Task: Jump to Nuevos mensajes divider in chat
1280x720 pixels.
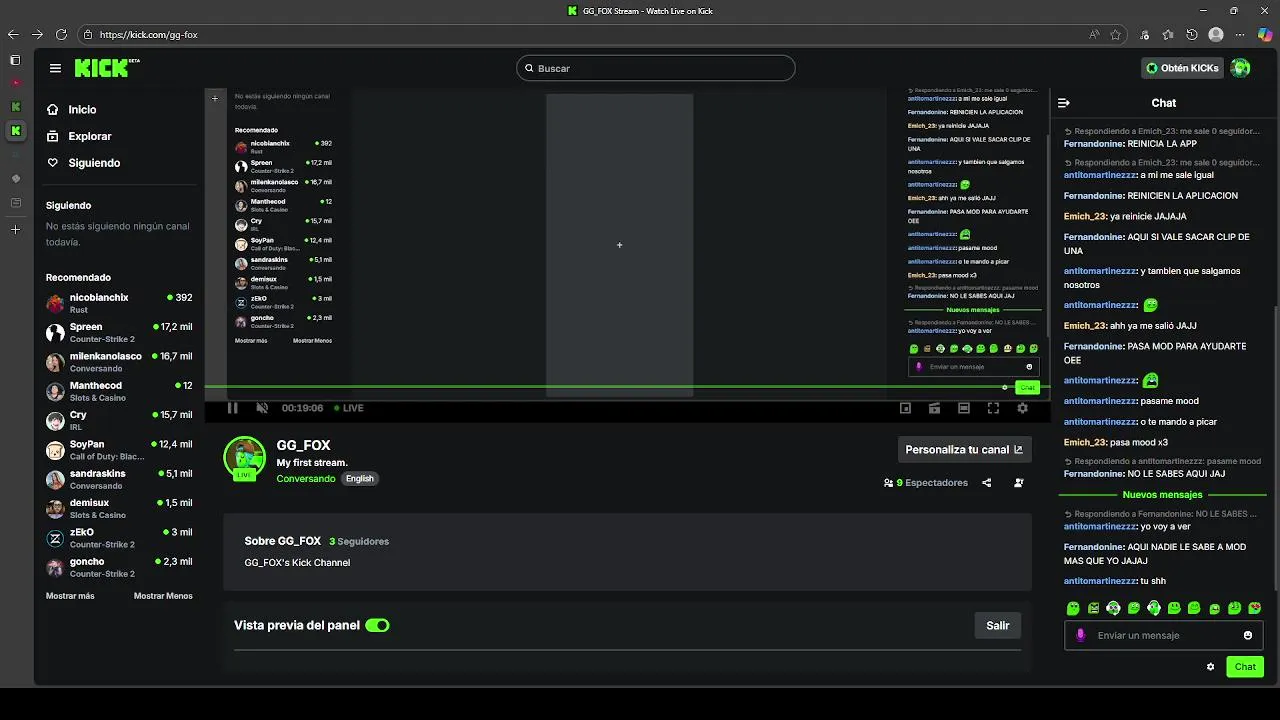Action: click(x=1163, y=495)
